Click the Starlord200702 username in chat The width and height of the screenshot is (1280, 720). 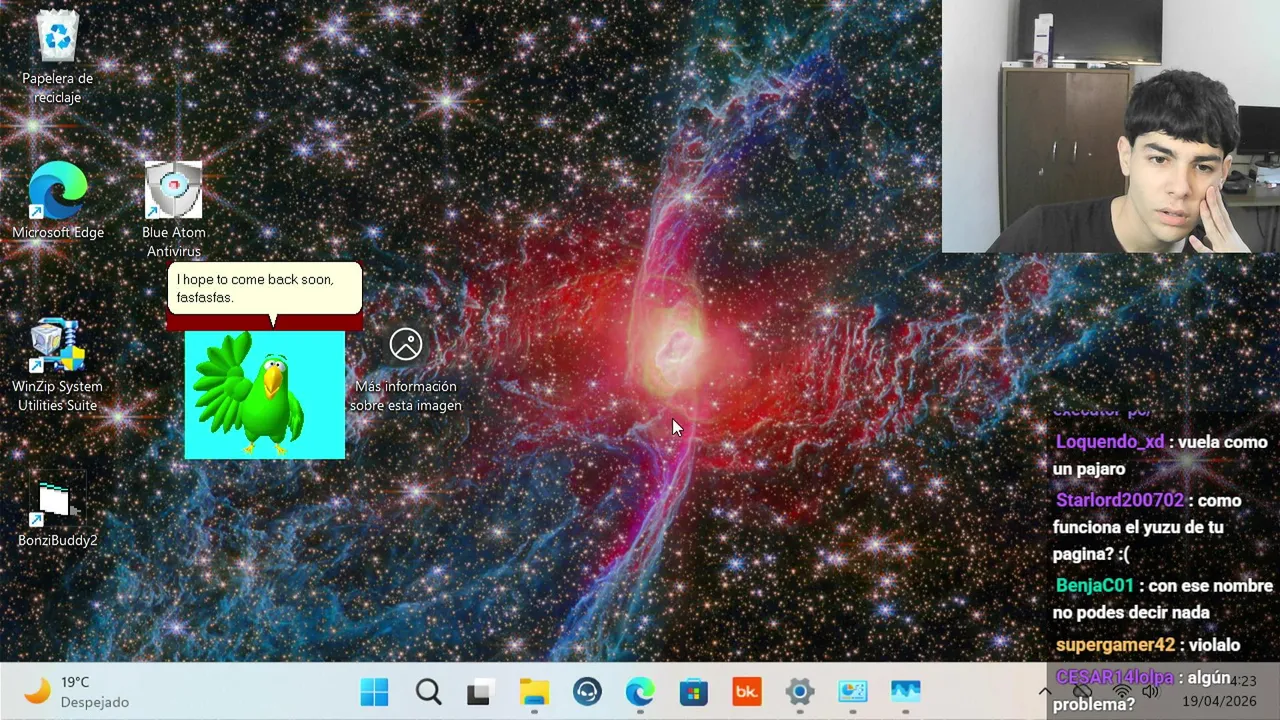pyautogui.click(x=1120, y=500)
